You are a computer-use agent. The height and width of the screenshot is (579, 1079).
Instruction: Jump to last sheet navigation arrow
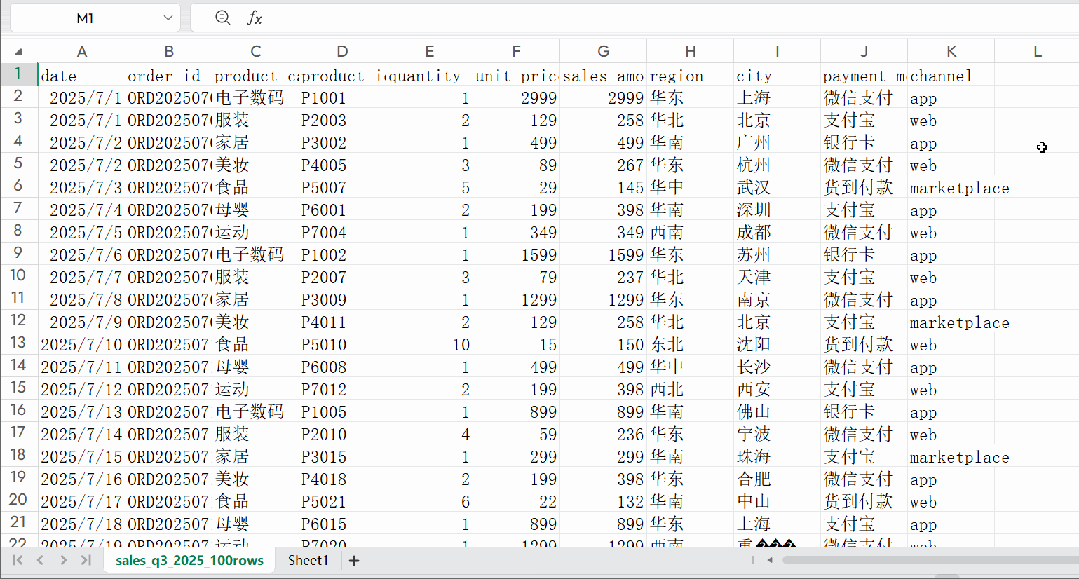pyautogui.click(x=85, y=560)
